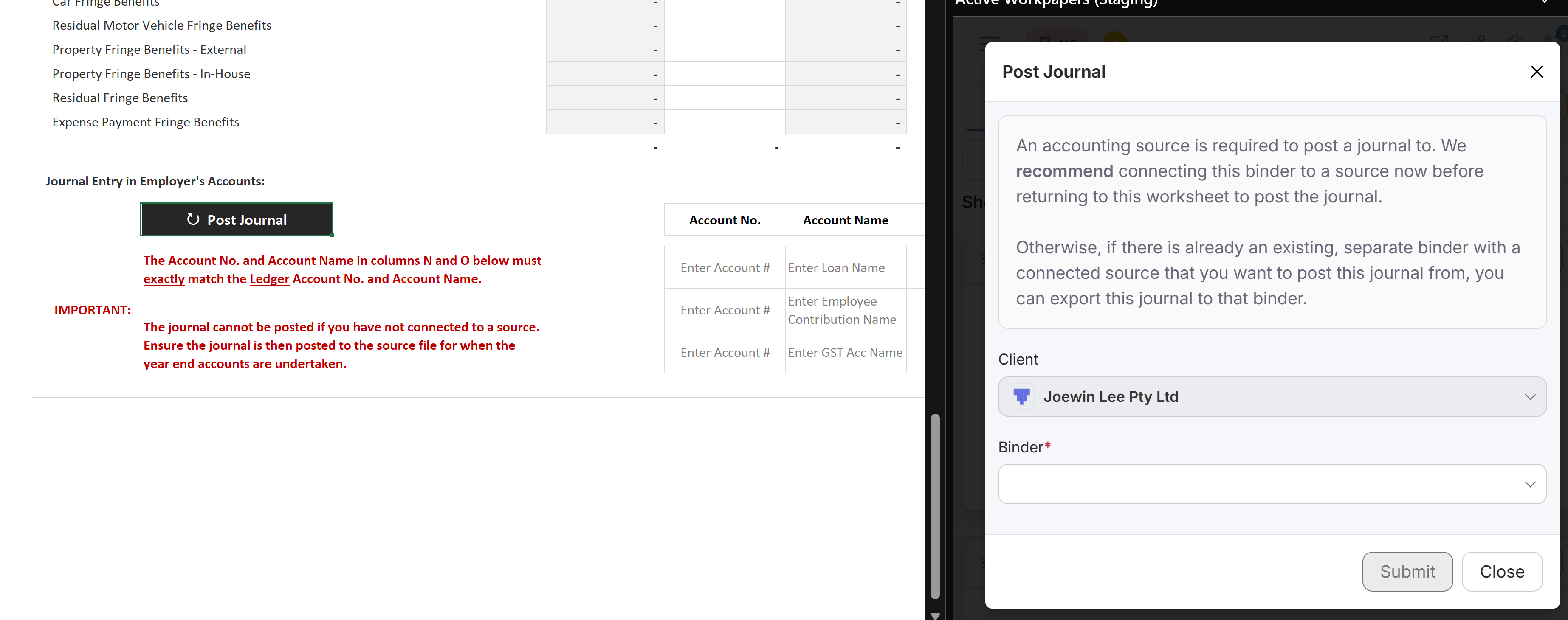Screen dimensions: 1568x620
Task: Select the Residual Fringe Benefits row label
Action: [x=120, y=98]
